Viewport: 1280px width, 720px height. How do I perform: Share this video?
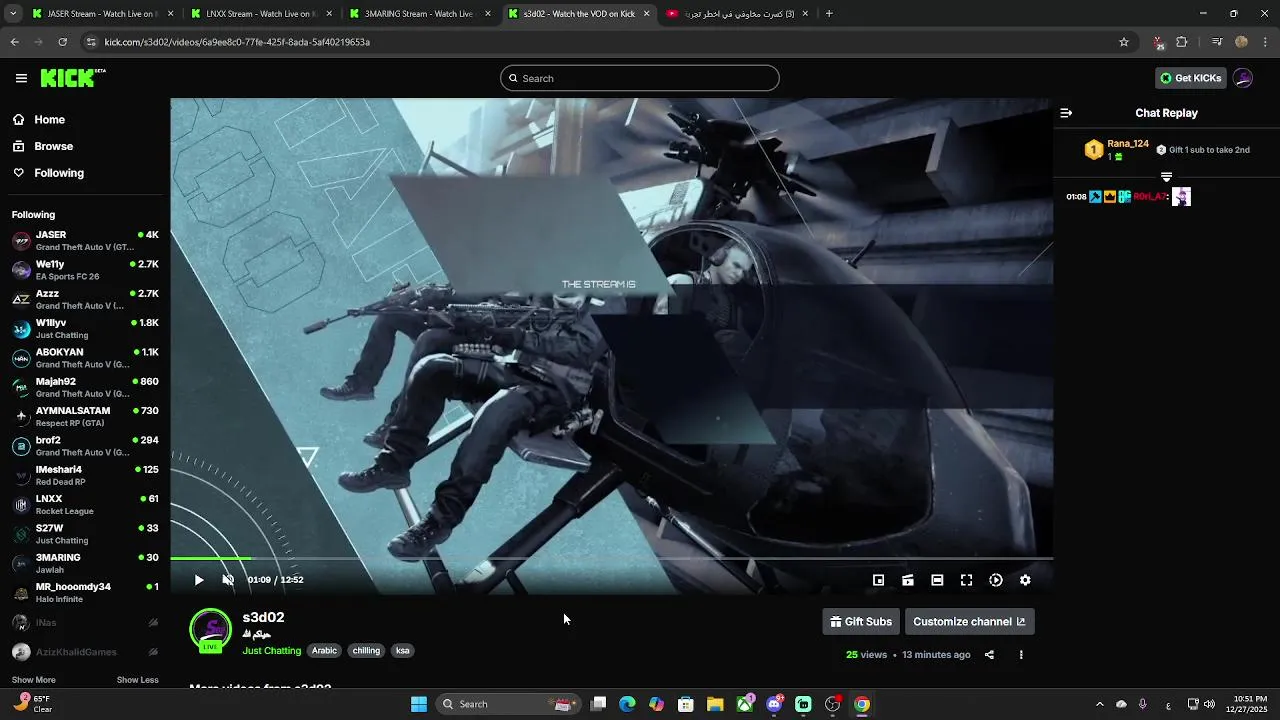coord(989,655)
